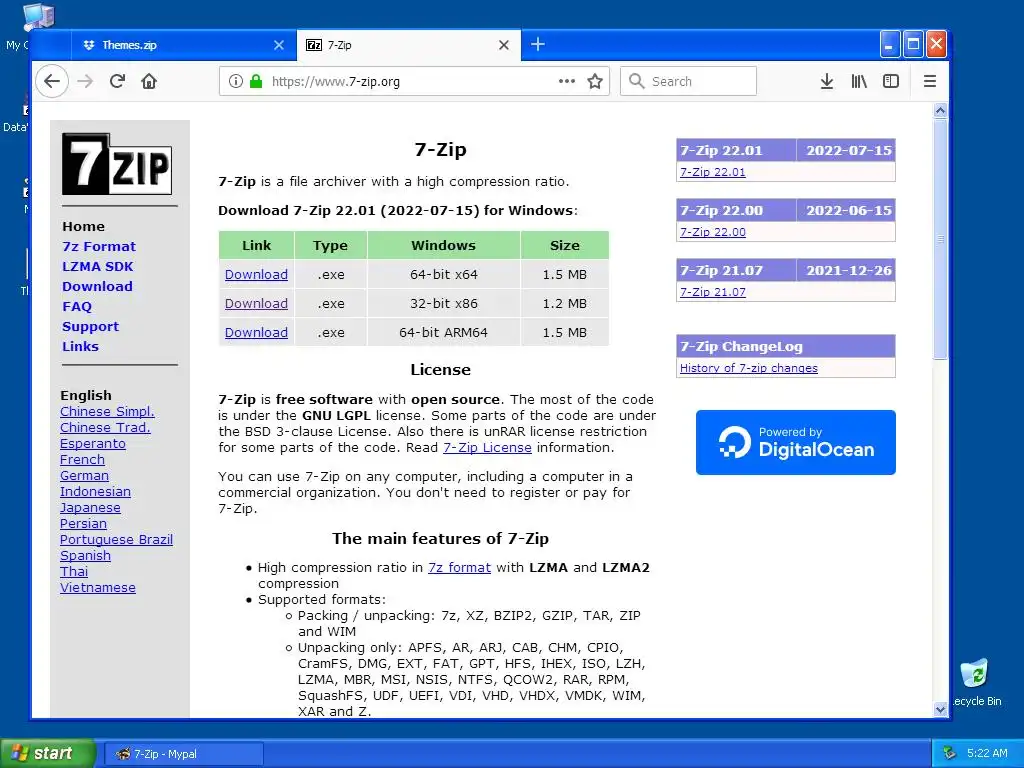Viewport: 1024px width, 768px height.
Task: Open the browser home page icon
Action: coord(149,81)
